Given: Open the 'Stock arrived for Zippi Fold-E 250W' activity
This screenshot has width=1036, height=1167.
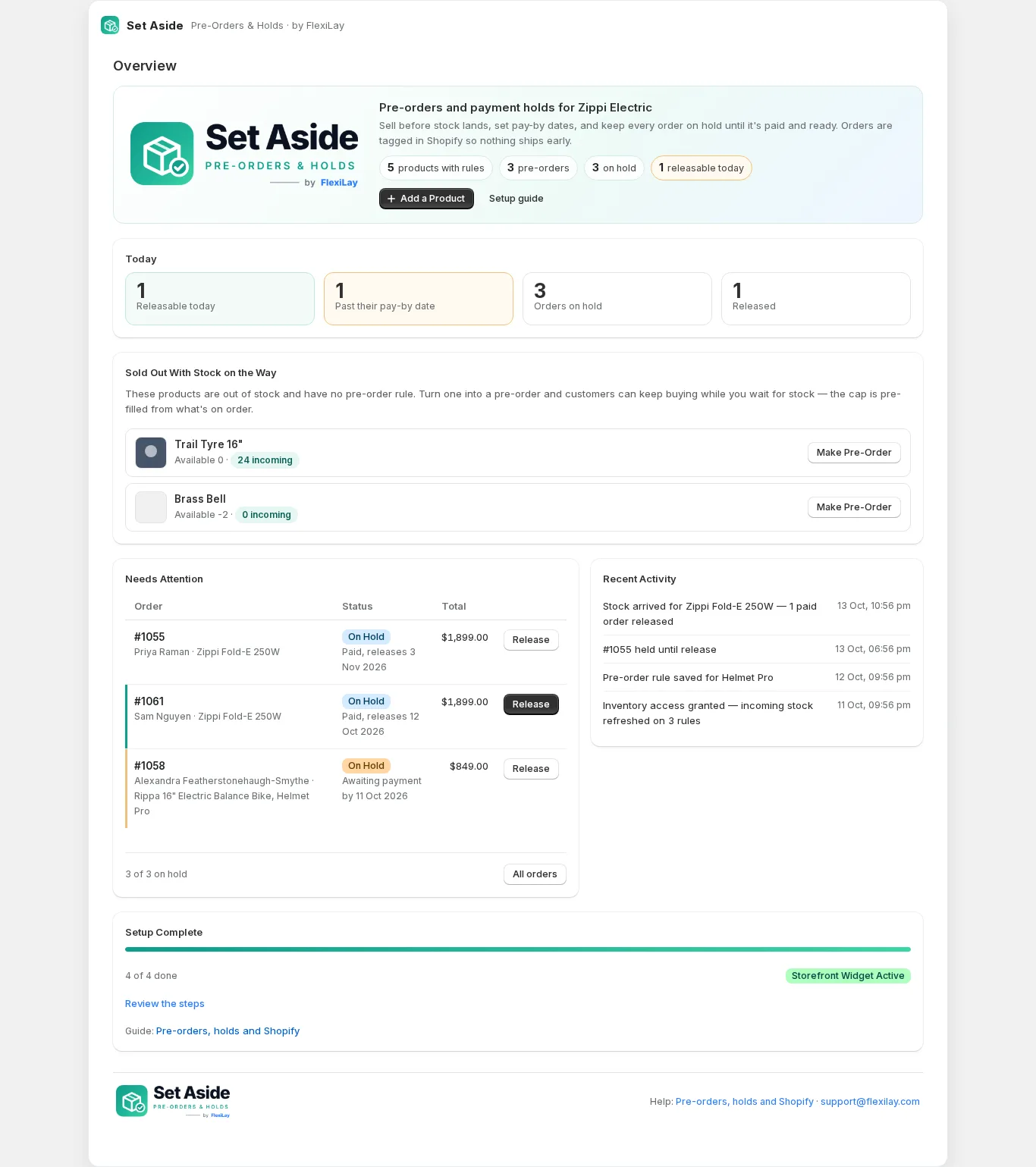Looking at the screenshot, I should (757, 614).
